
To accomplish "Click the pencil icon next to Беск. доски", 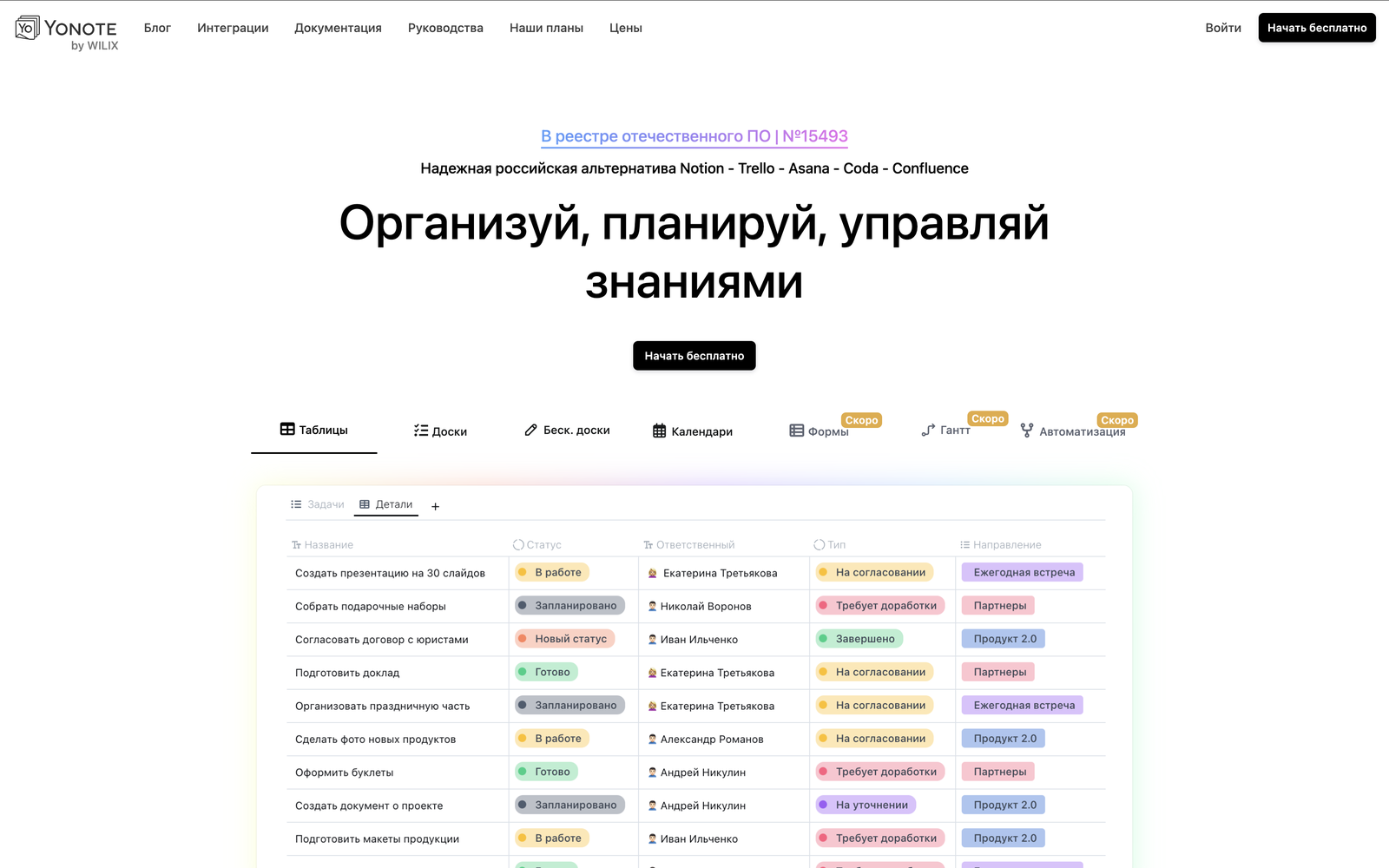I will pos(529,429).
